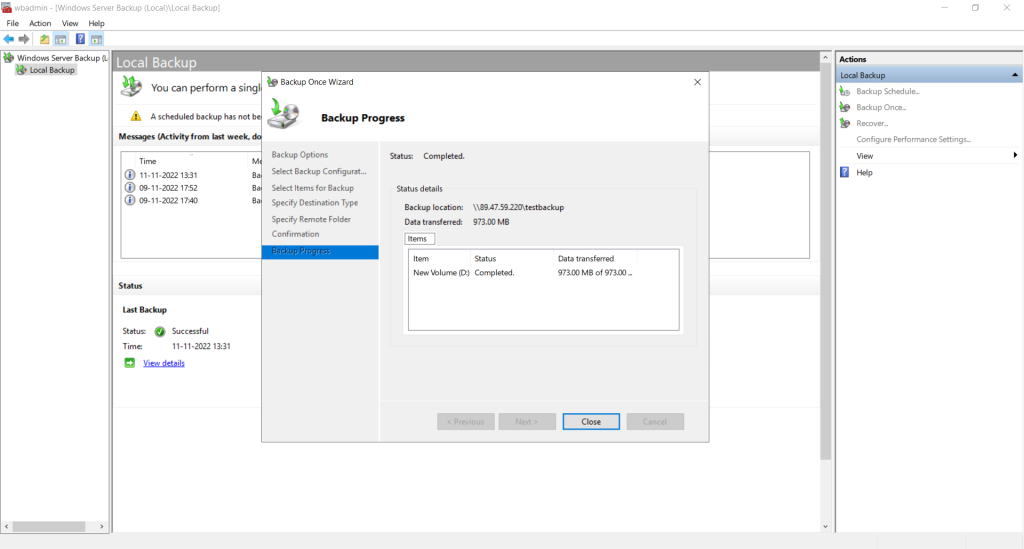The height and width of the screenshot is (549, 1024).
Task: Click the Forward arrow toolbar icon
Action: (x=24, y=39)
